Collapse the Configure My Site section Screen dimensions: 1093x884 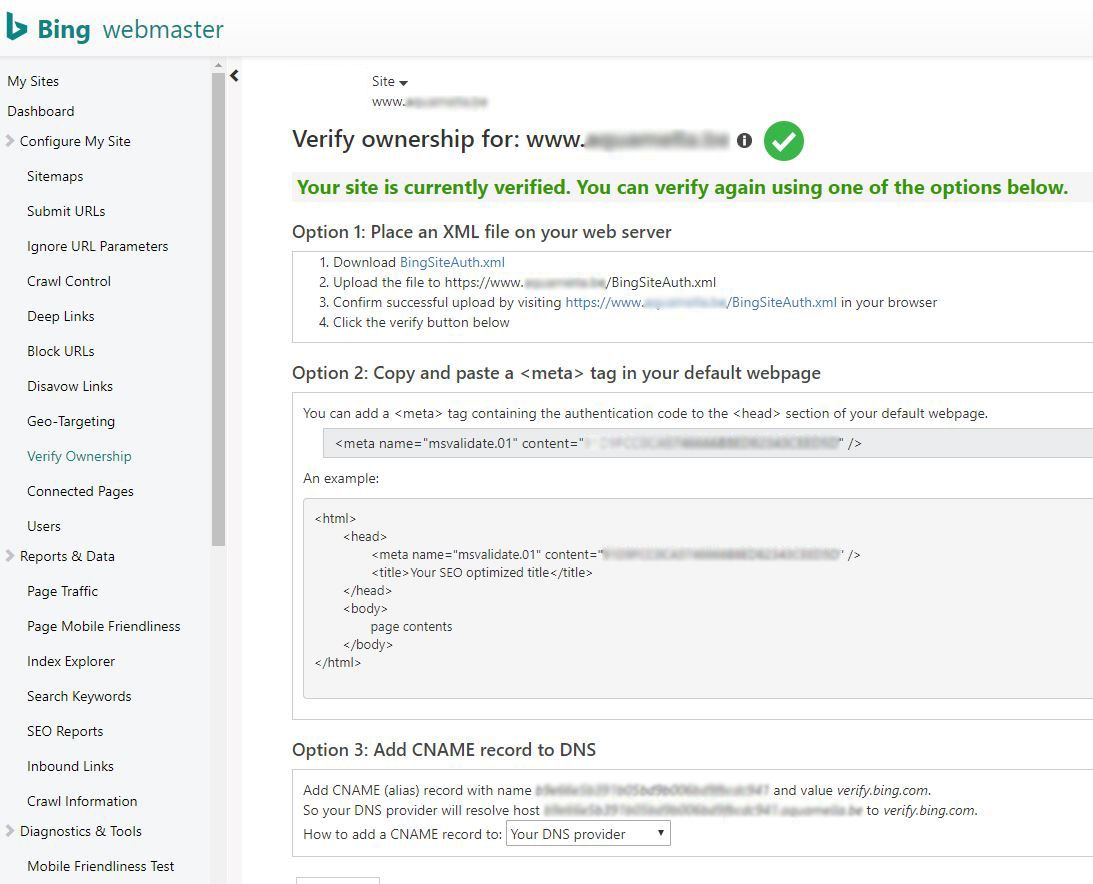pyautogui.click(x=10, y=141)
